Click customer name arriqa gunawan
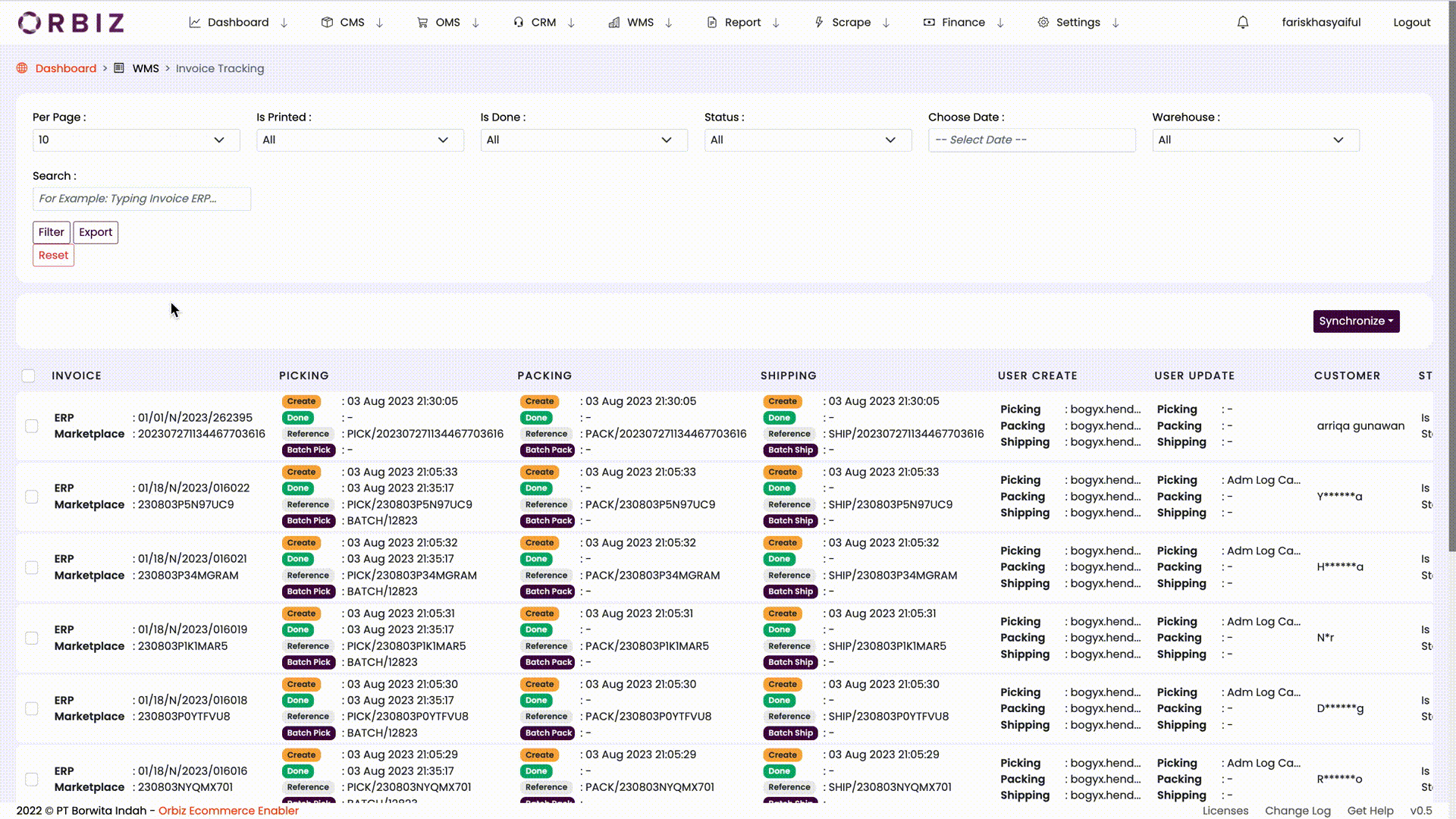Viewport: 1456px width, 819px height. pos(1360,426)
